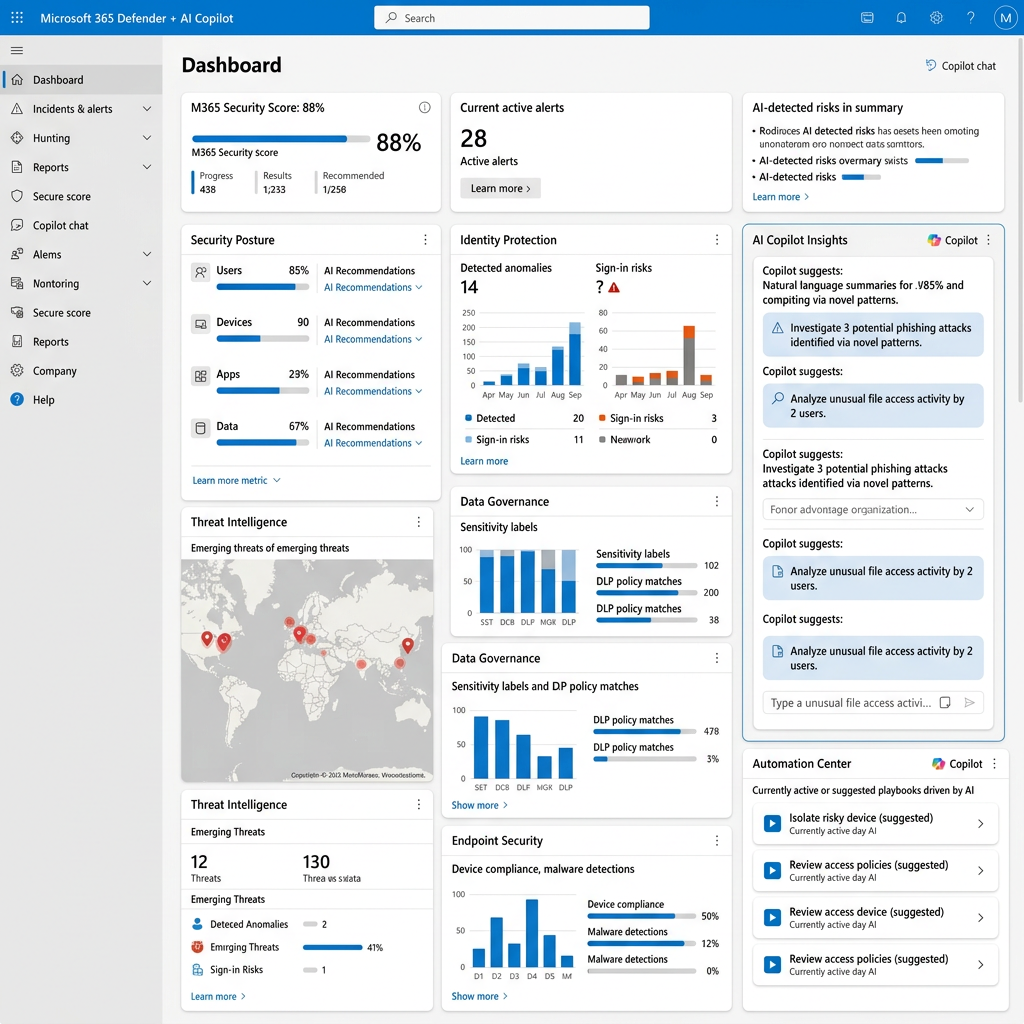The image size is (1024, 1024).
Task: Go to Dashboard in sidebar
Action: (81, 80)
